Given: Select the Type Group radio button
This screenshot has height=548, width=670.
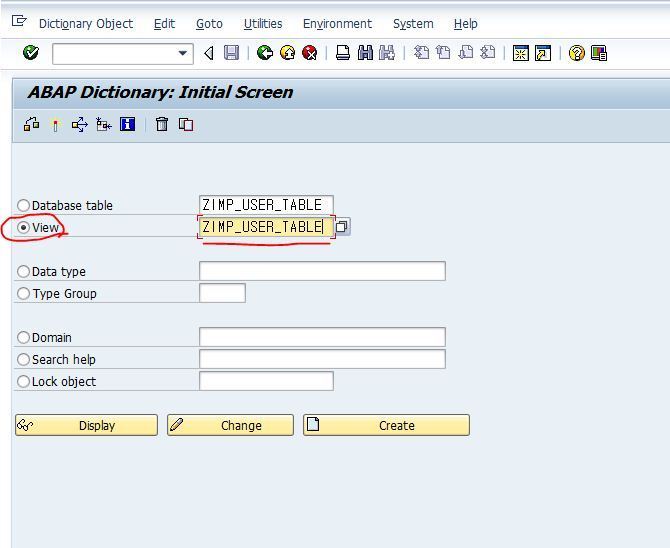Looking at the screenshot, I should 23,293.
